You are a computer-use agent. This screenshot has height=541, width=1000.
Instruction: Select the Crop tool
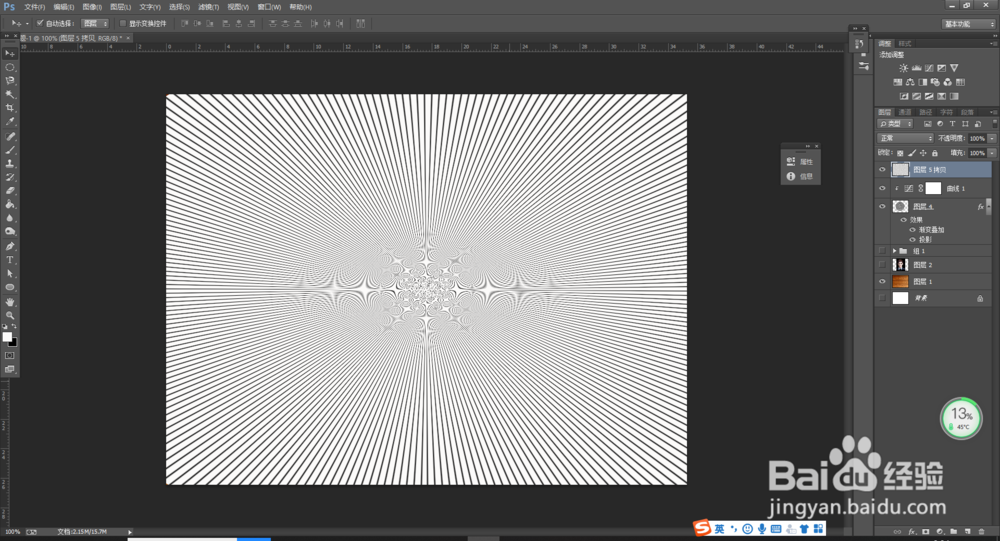pos(10,108)
